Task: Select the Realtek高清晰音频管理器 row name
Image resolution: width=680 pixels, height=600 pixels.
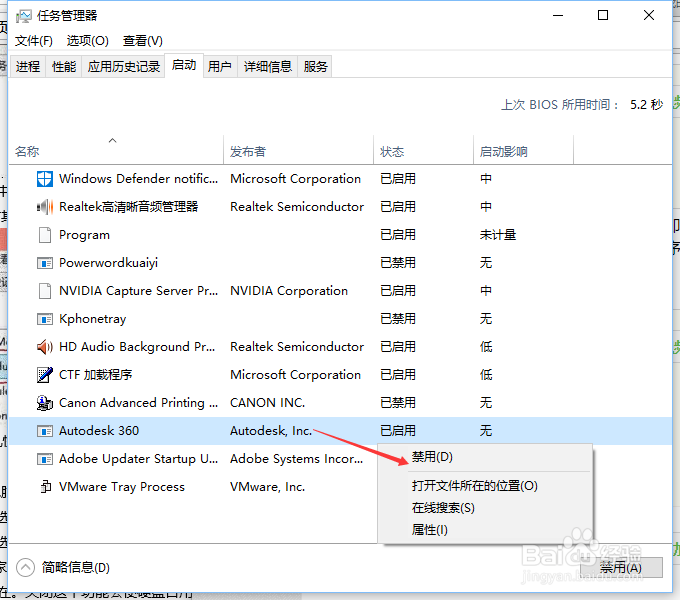Action: [x=128, y=207]
